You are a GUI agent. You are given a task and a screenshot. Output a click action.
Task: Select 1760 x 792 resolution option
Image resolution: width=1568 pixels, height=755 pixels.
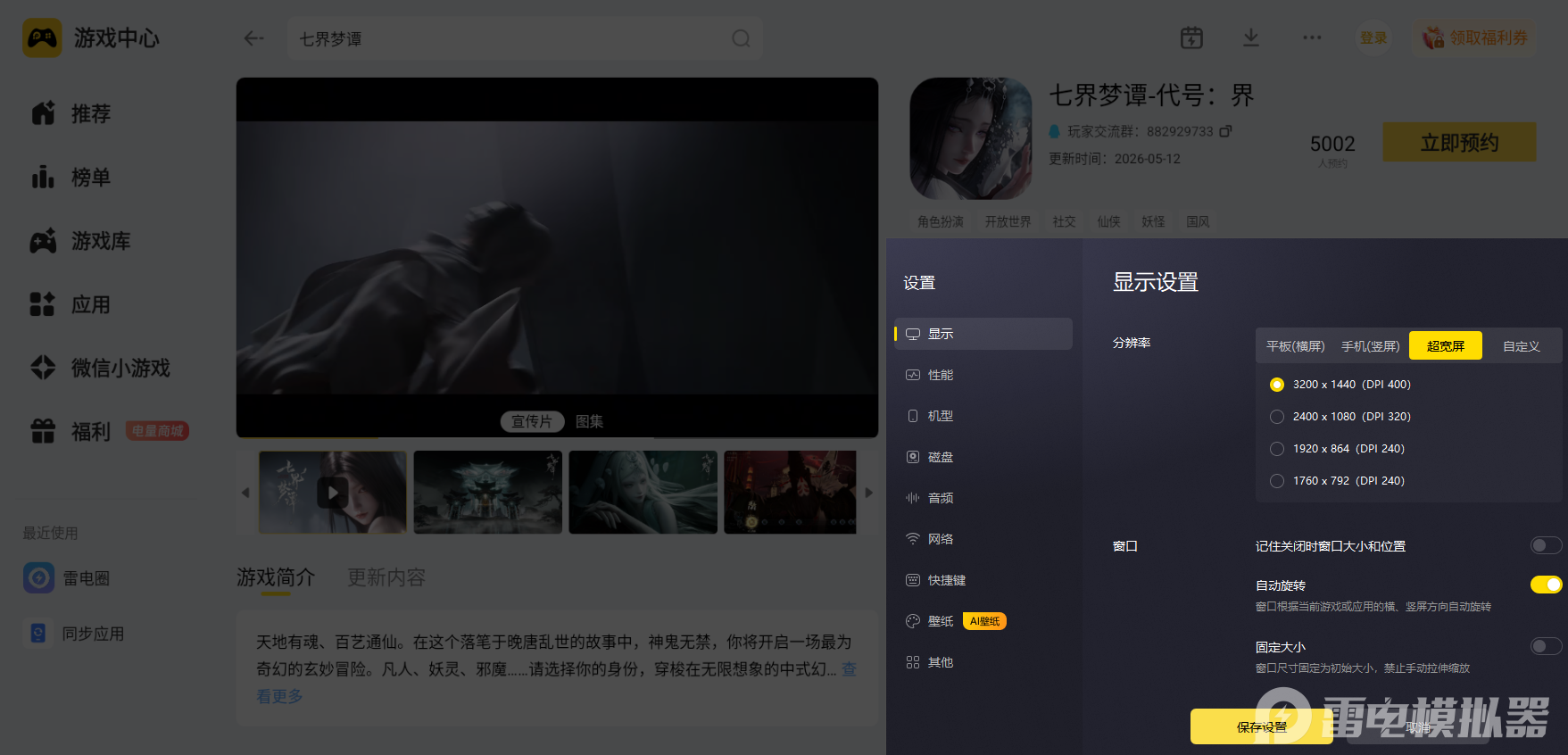1337,481
